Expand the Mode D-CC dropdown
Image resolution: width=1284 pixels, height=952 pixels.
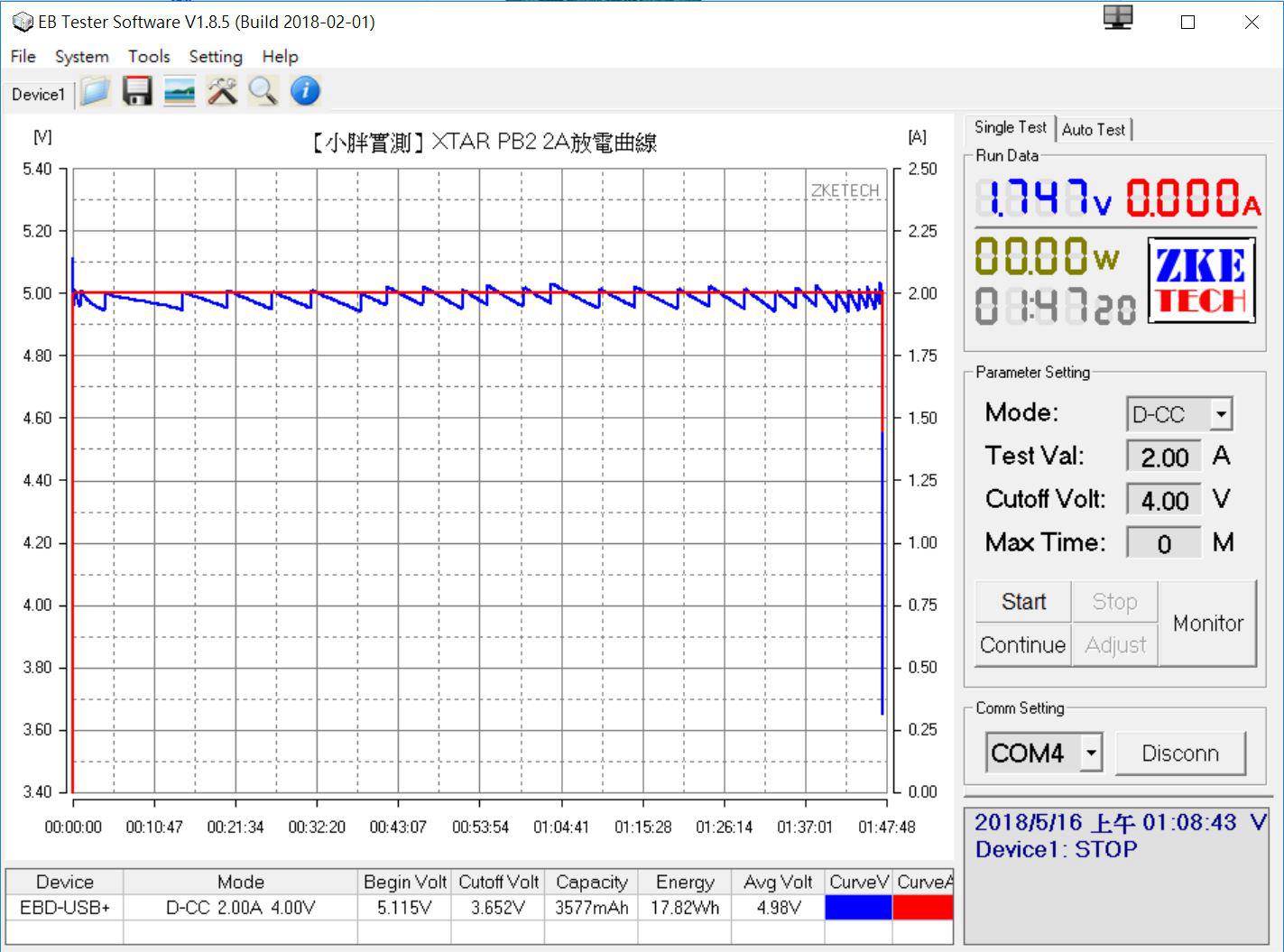coord(1221,414)
